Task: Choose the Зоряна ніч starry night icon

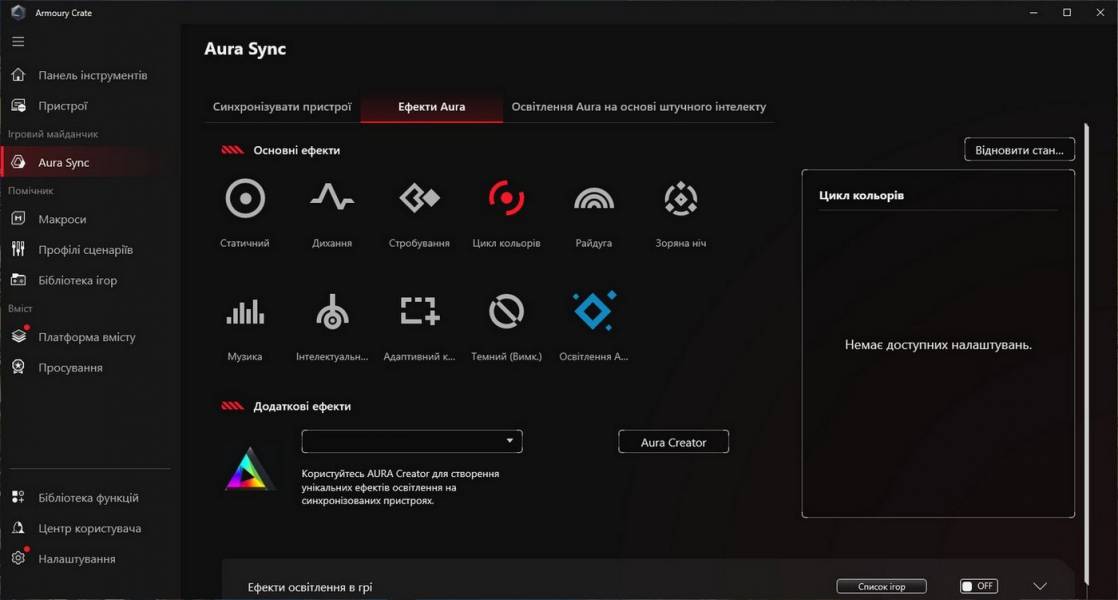Action: tap(681, 198)
